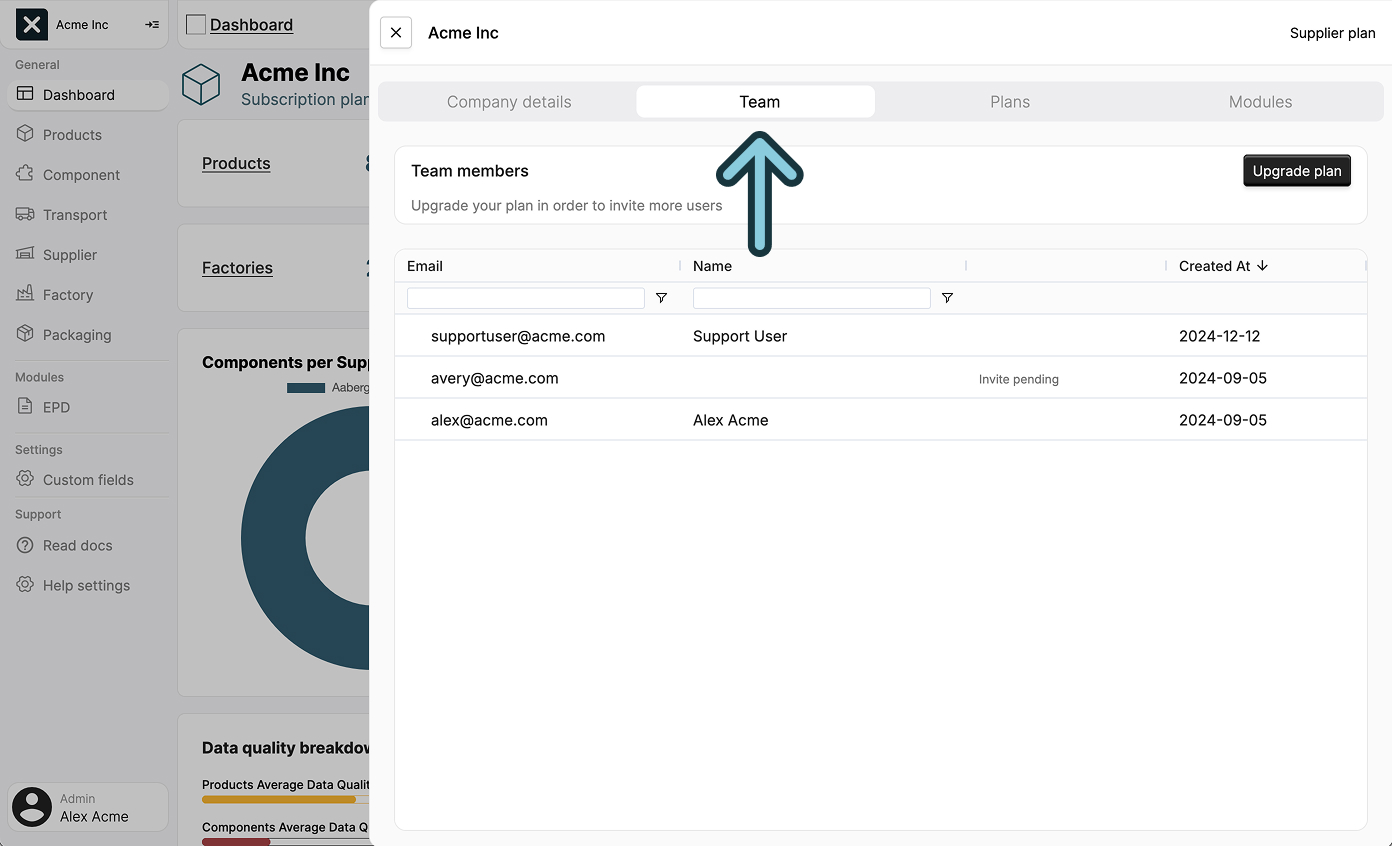Switch to the Plans tab
This screenshot has width=1392, height=846.
(x=1010, y=102)
